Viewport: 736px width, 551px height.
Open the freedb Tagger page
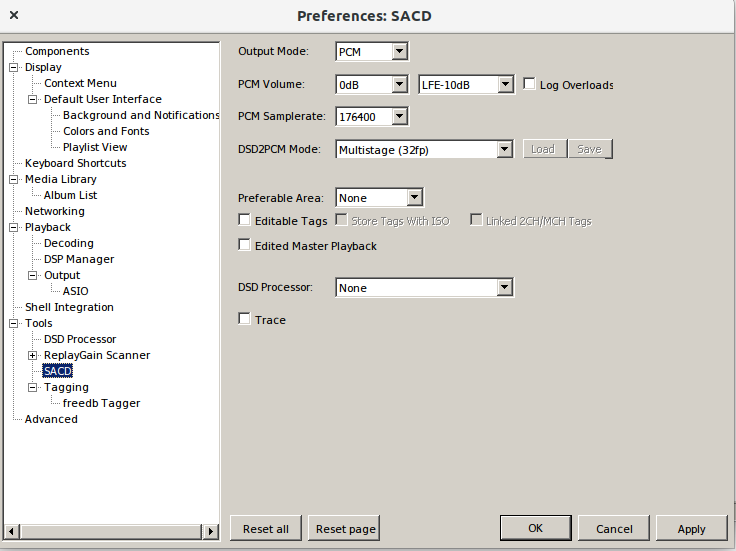point(101,403)
